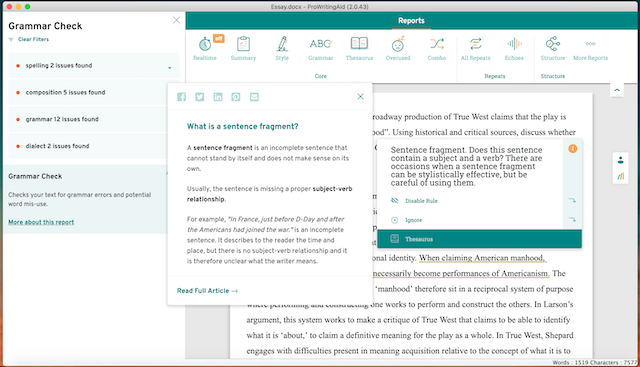The image size is (640, 367).
Task: Open Read Full Article link
Action: 207,291
